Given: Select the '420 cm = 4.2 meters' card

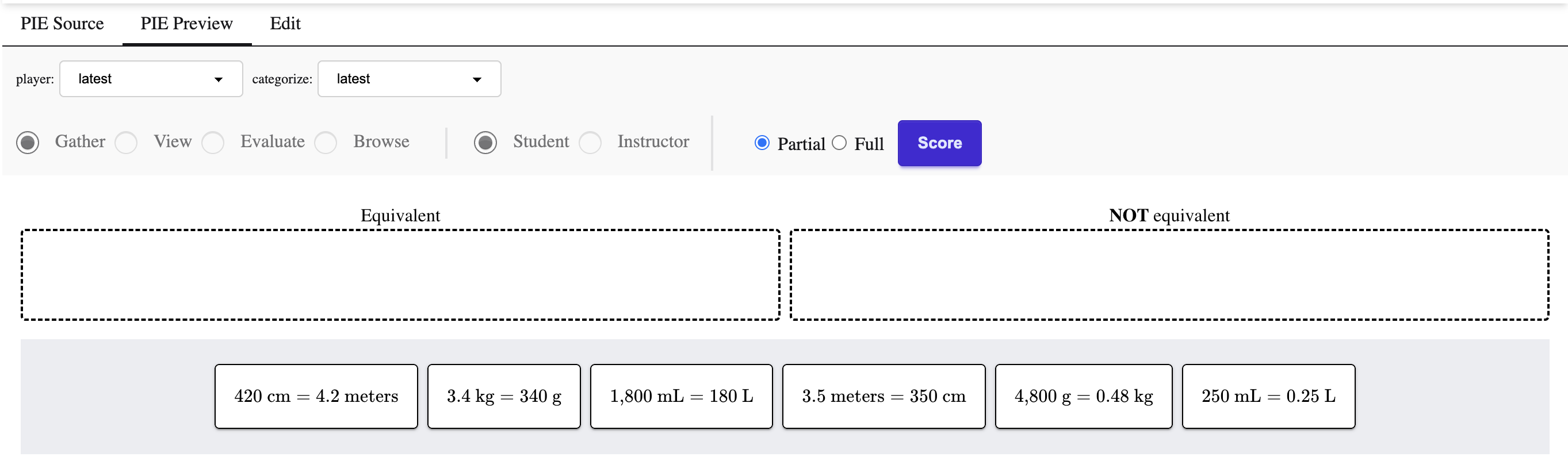Looking at the screenshot, I should [x=315, y=396].
